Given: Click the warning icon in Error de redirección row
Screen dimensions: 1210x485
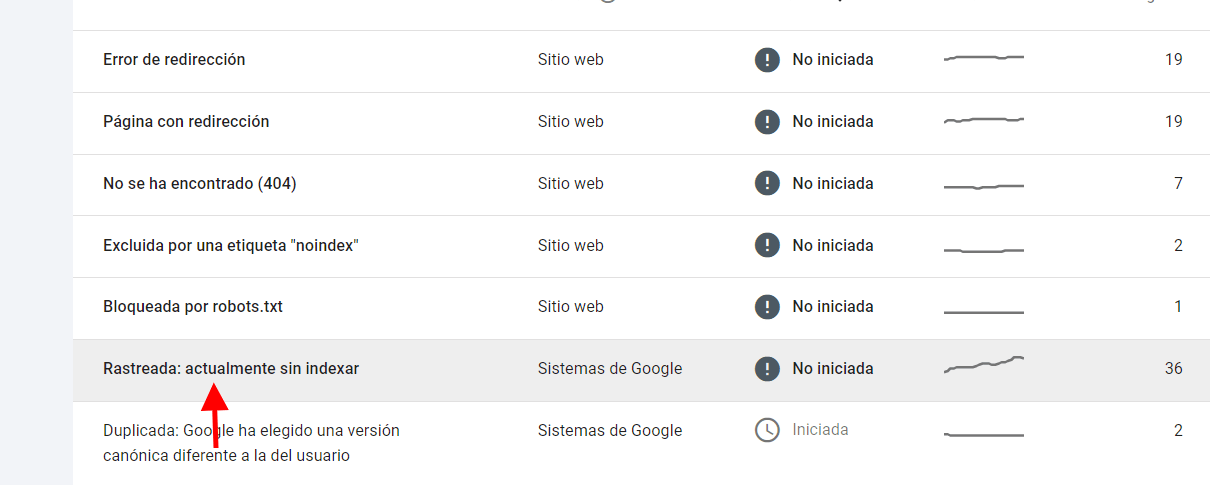Looking at the screenshot, I should click(x=767, y=60).
